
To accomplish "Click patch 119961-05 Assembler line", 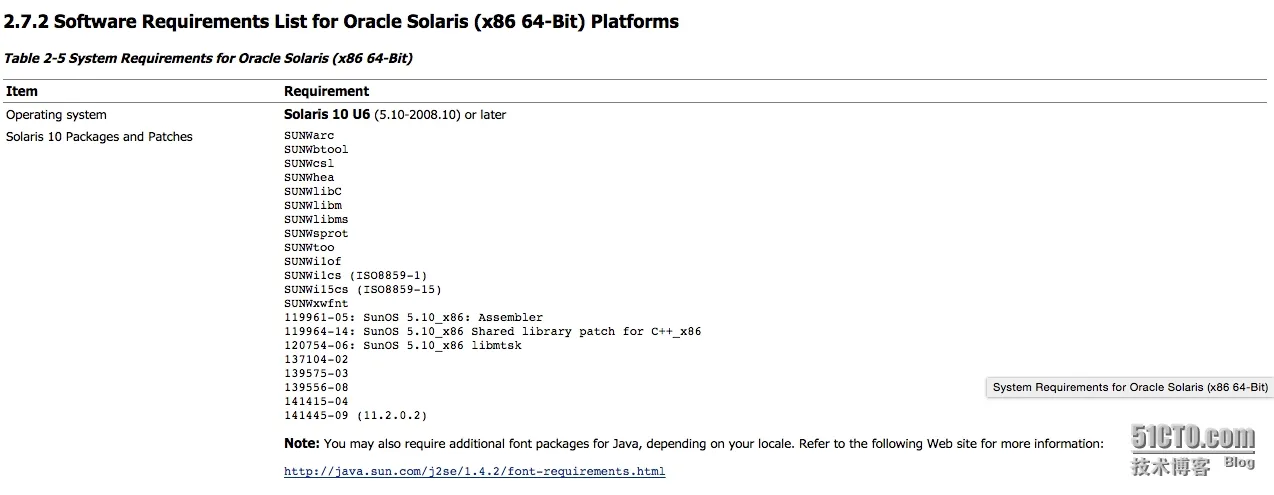I will (x=414, y=317).
